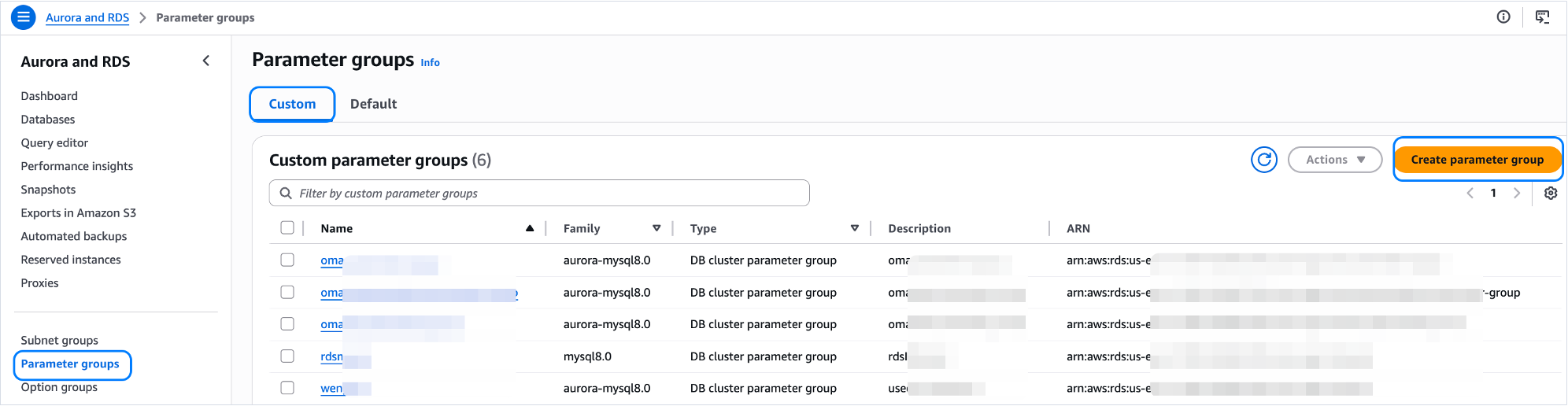Check the rdsn parameter group row
The image size is (1568, 406).
pos(287,356)
